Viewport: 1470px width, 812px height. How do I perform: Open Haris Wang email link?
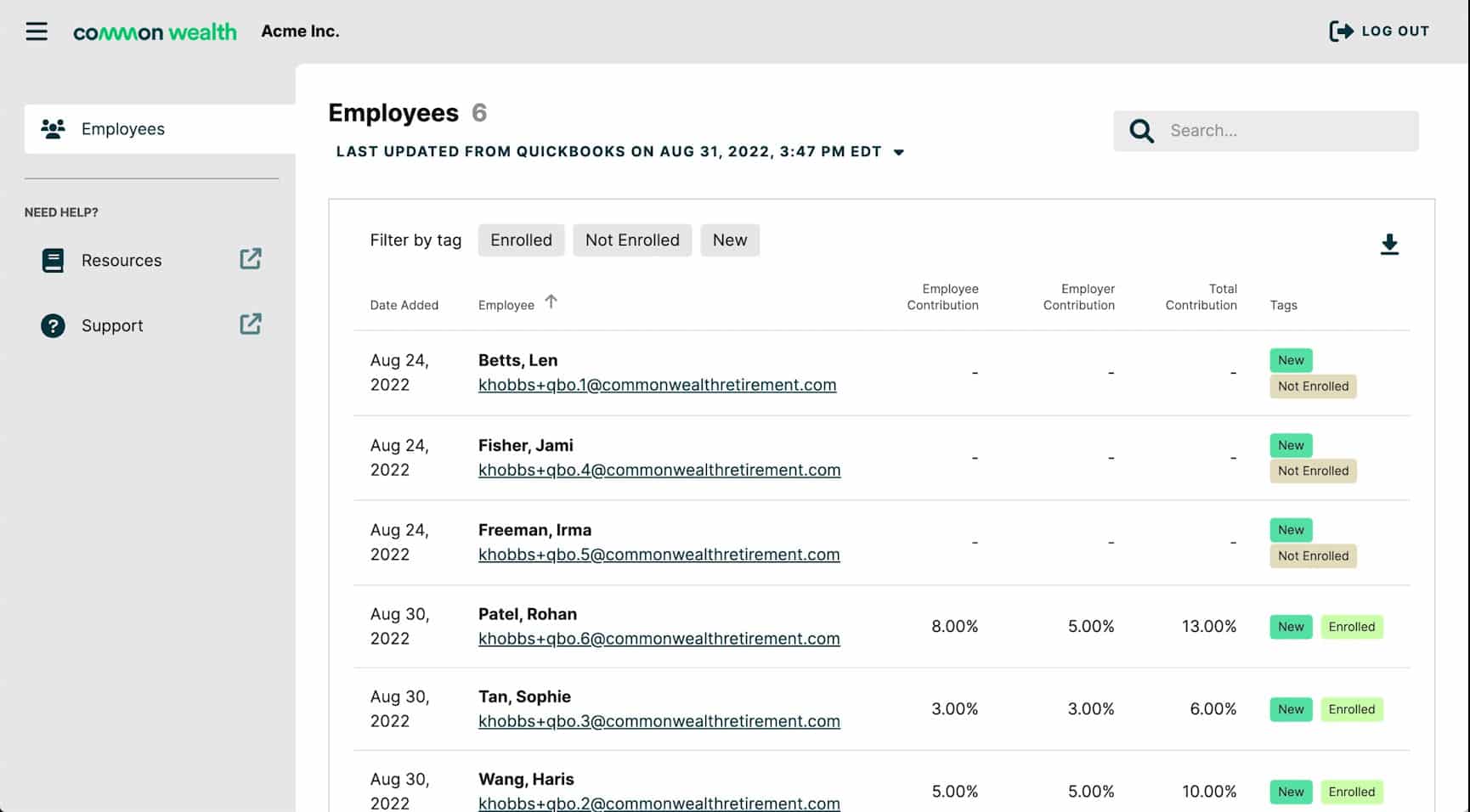tap(659, 804)
